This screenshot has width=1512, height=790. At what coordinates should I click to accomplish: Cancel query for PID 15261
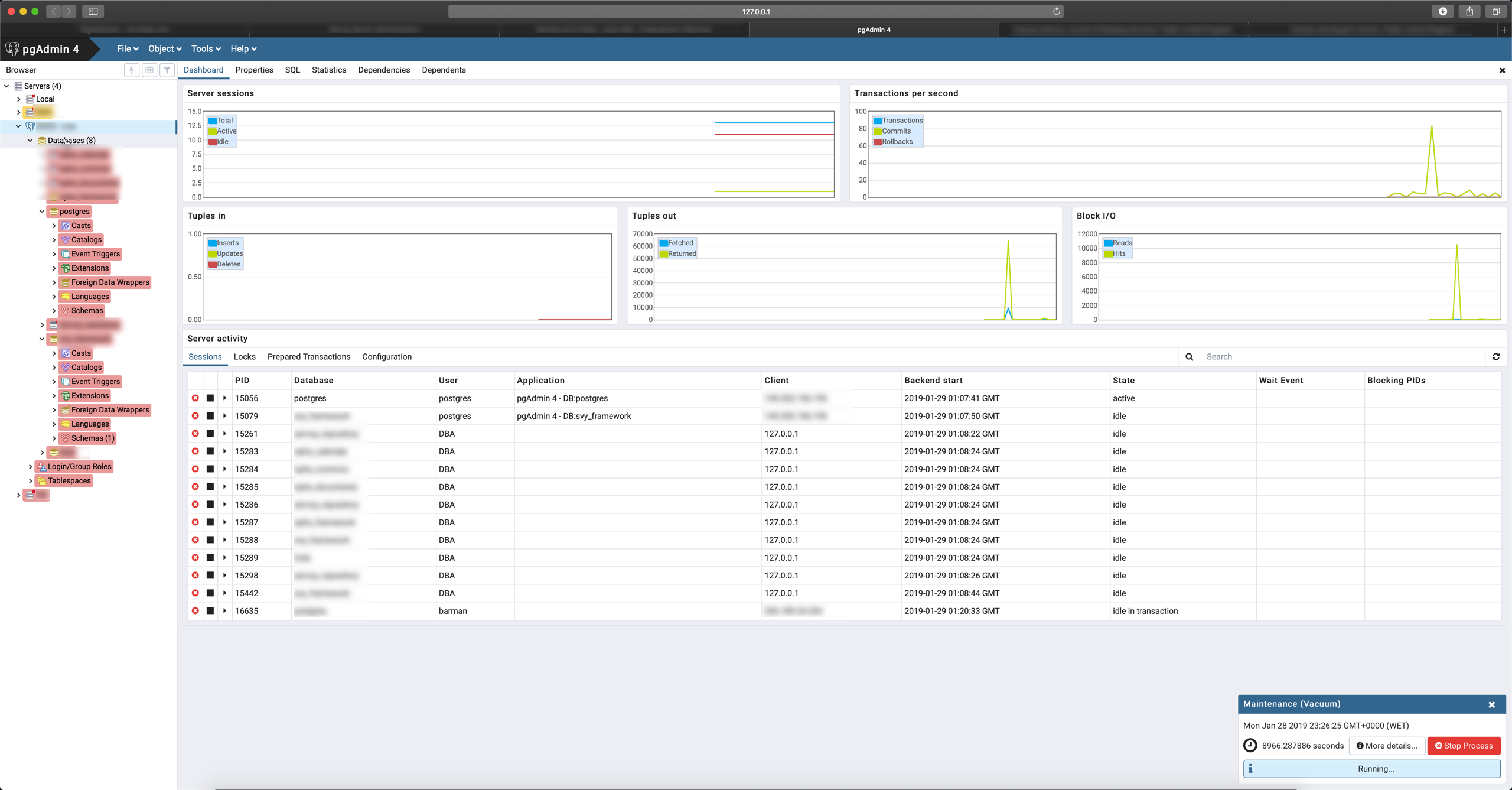tap(210, 434)
